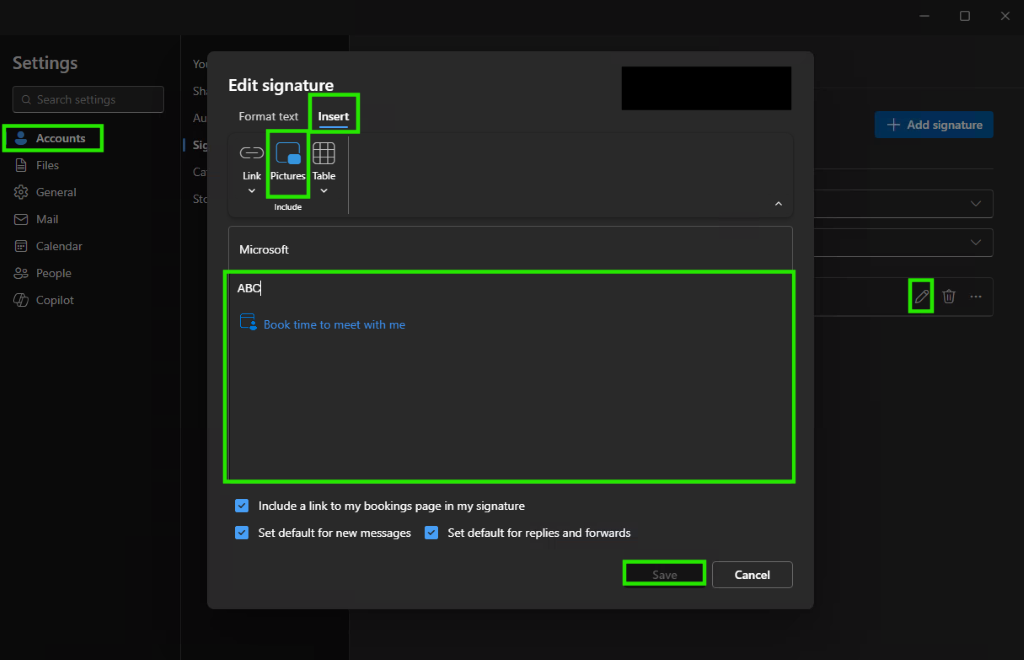Image resolution: width=1024 pixels, height=660 pixels.
Task: Click the bookings calendar icon in the signature
Action: click(x=248, y=322)
